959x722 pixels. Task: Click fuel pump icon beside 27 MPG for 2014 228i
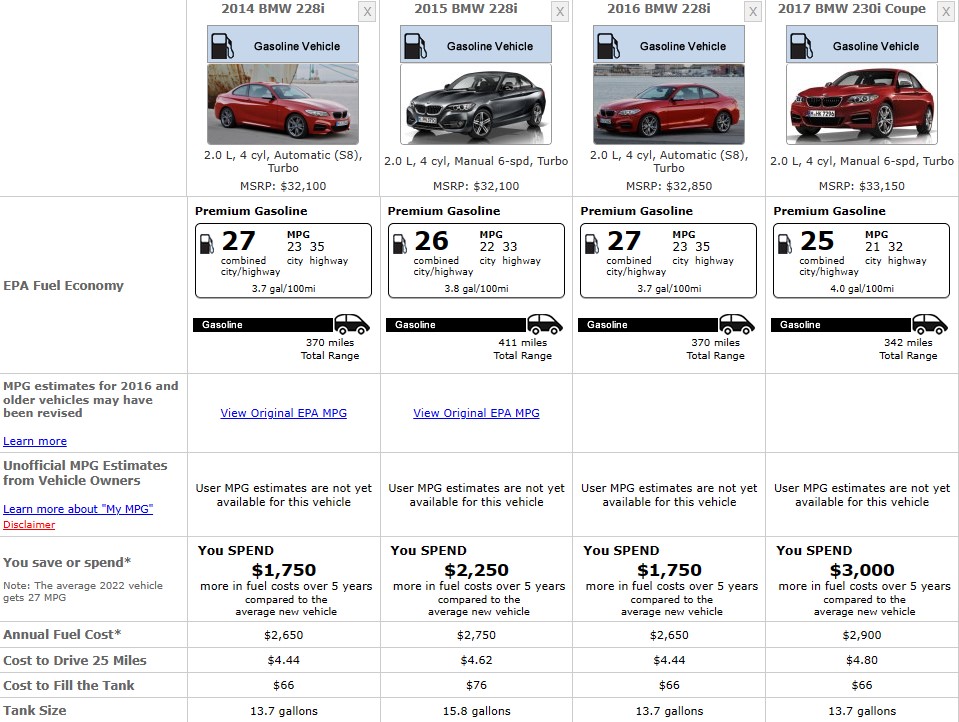click(207, 244)
